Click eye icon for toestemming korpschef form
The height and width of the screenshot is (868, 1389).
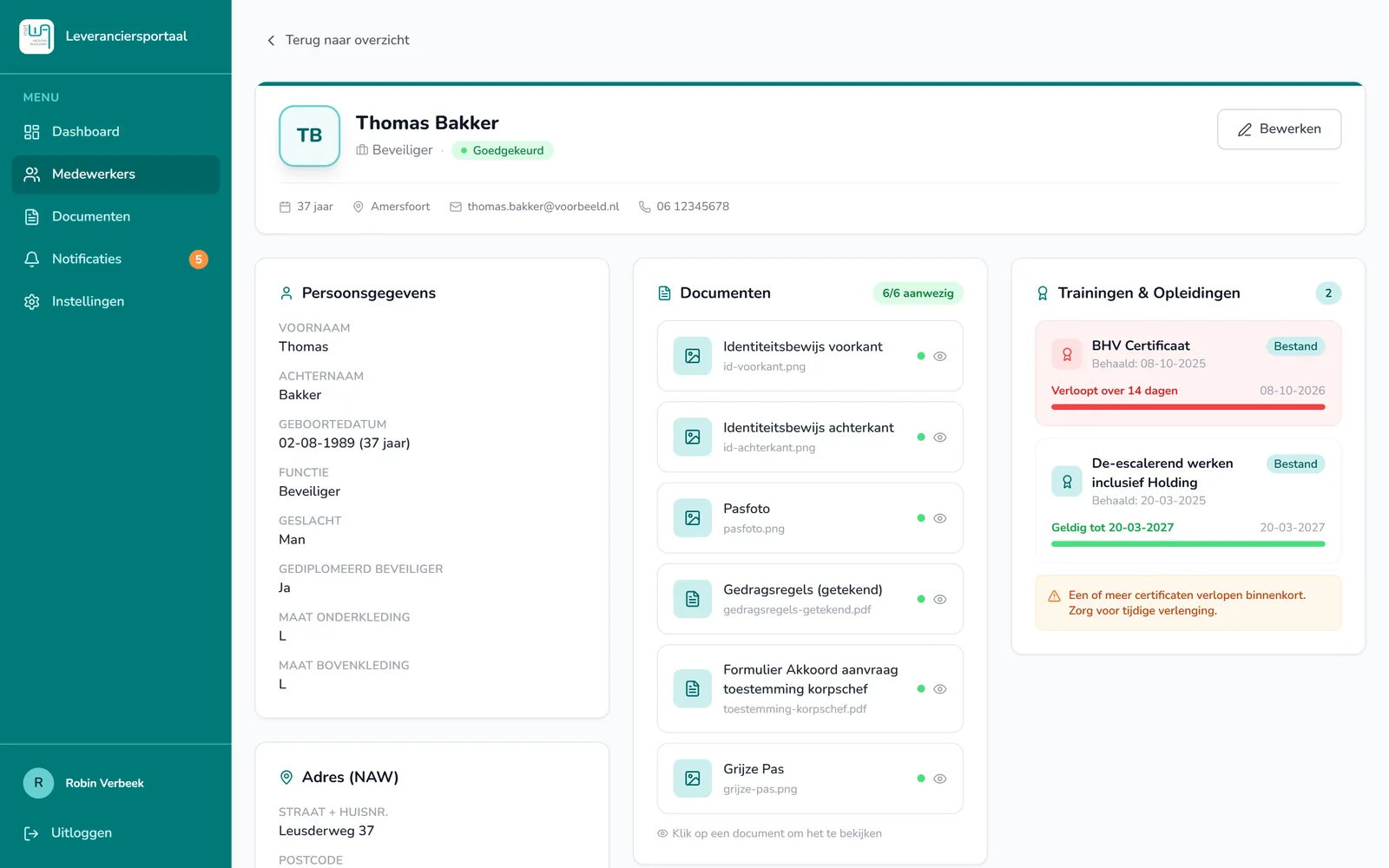tap(939, 689)
